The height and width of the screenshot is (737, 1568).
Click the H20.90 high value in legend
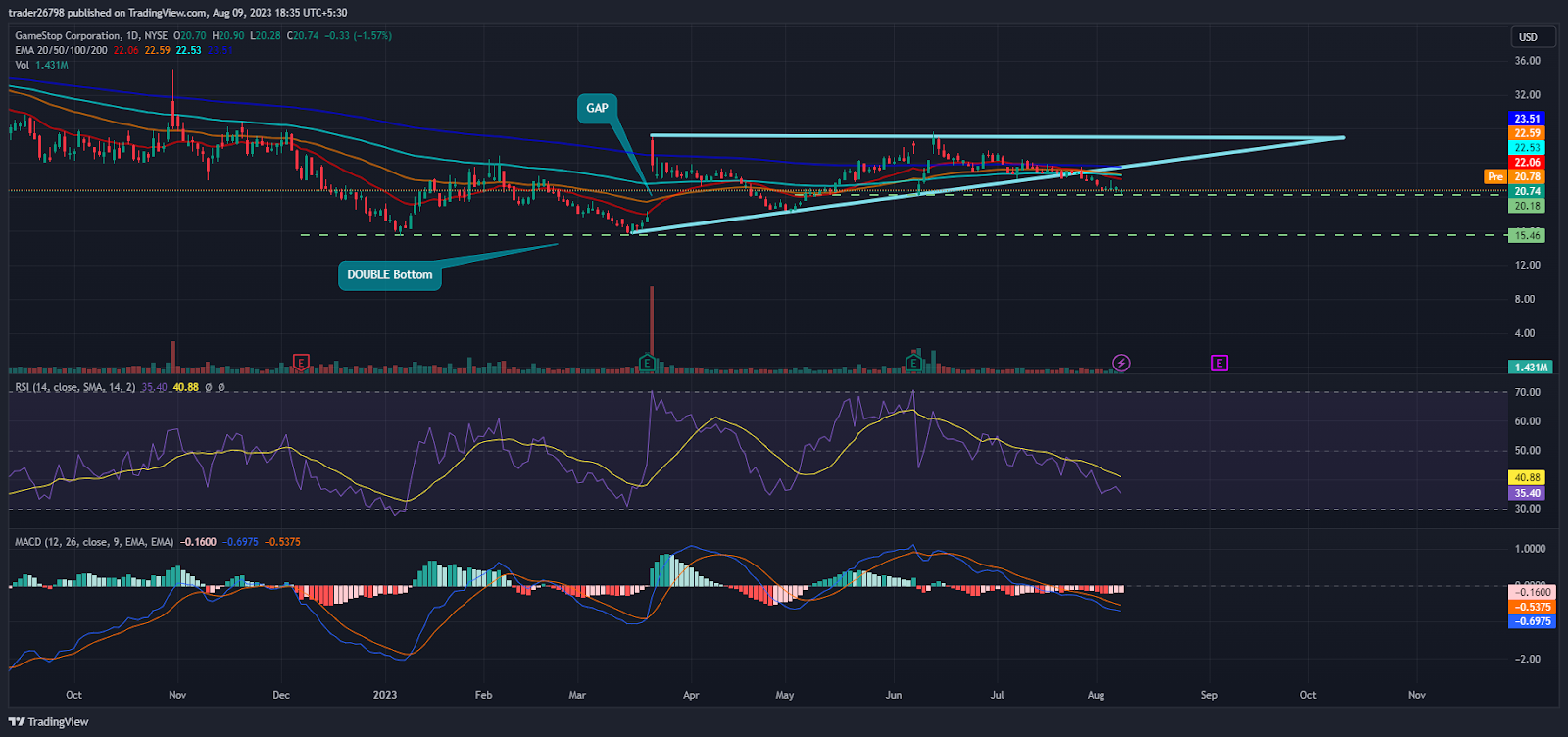[228, 35]
